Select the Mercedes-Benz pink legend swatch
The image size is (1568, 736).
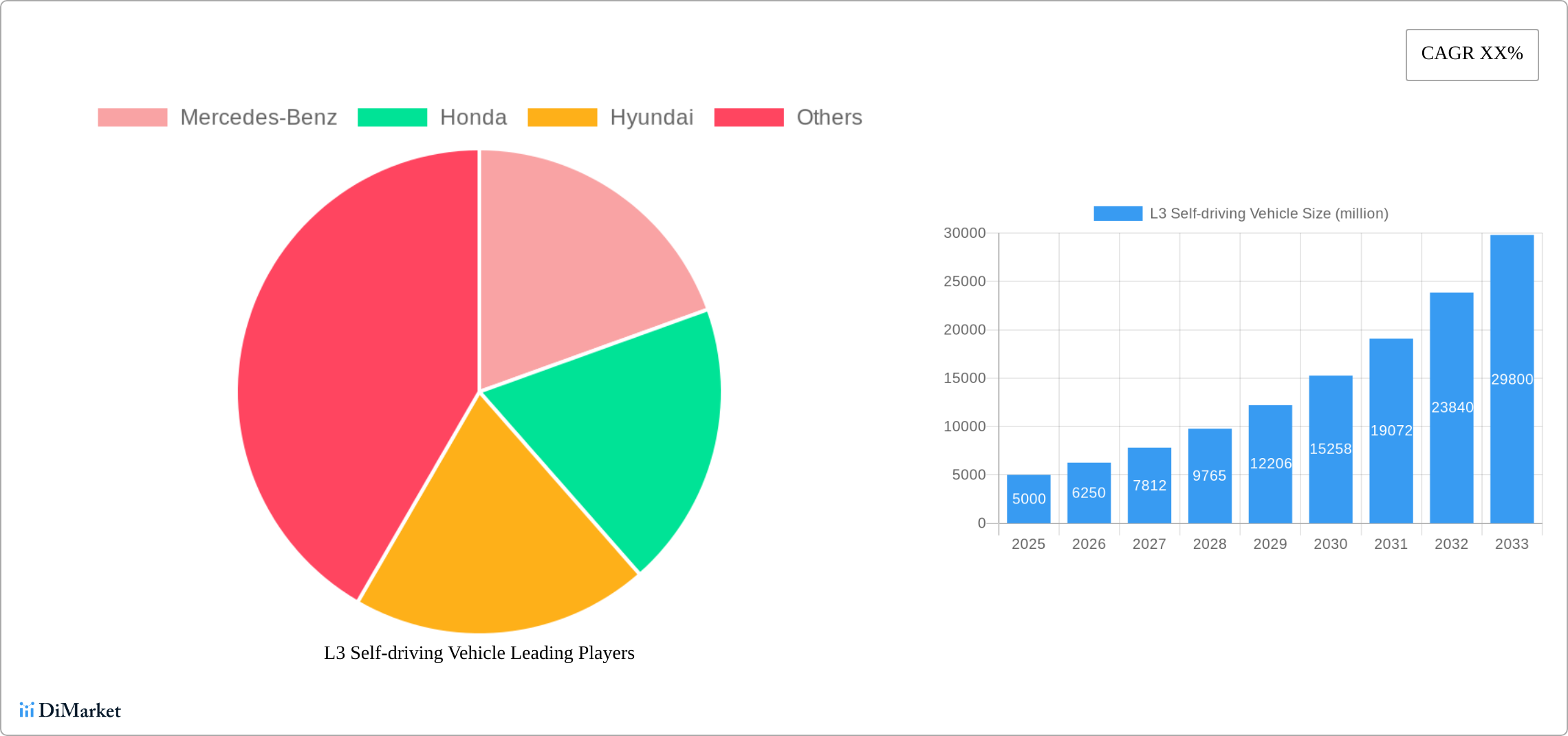pos(131,116)
